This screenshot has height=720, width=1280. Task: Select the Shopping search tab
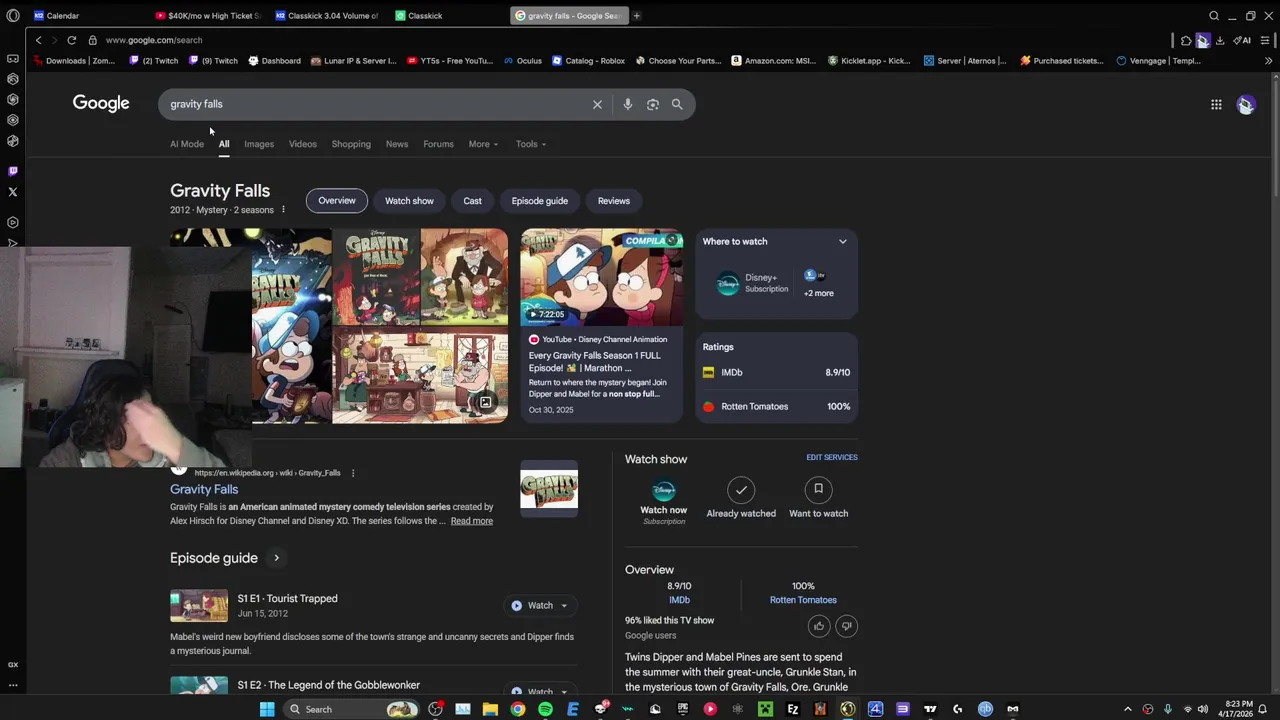351,144
